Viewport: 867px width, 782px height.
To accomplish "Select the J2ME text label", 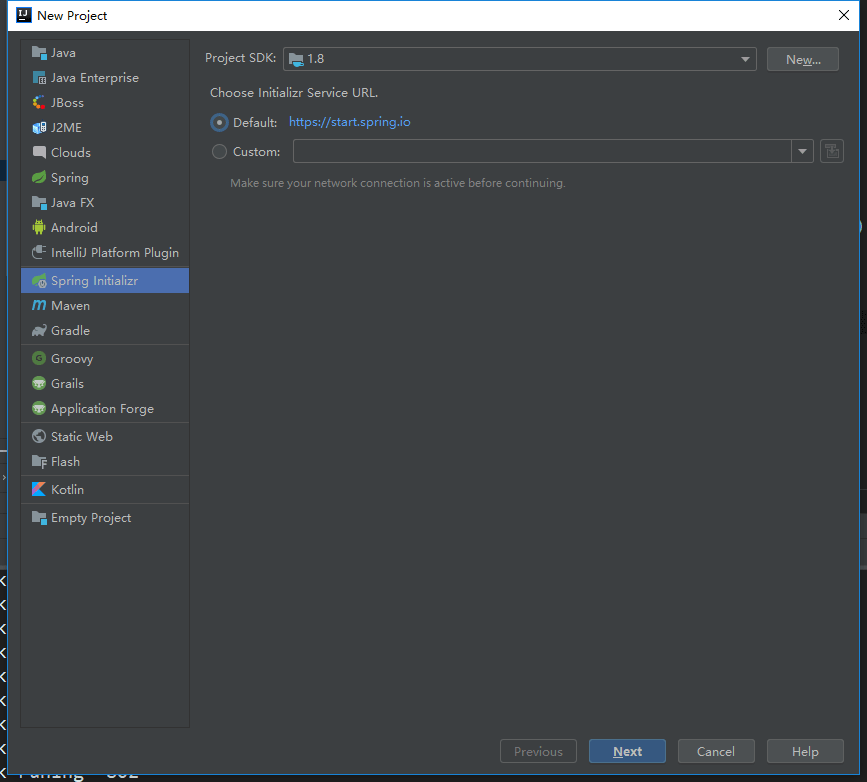I will click(66, 128).
